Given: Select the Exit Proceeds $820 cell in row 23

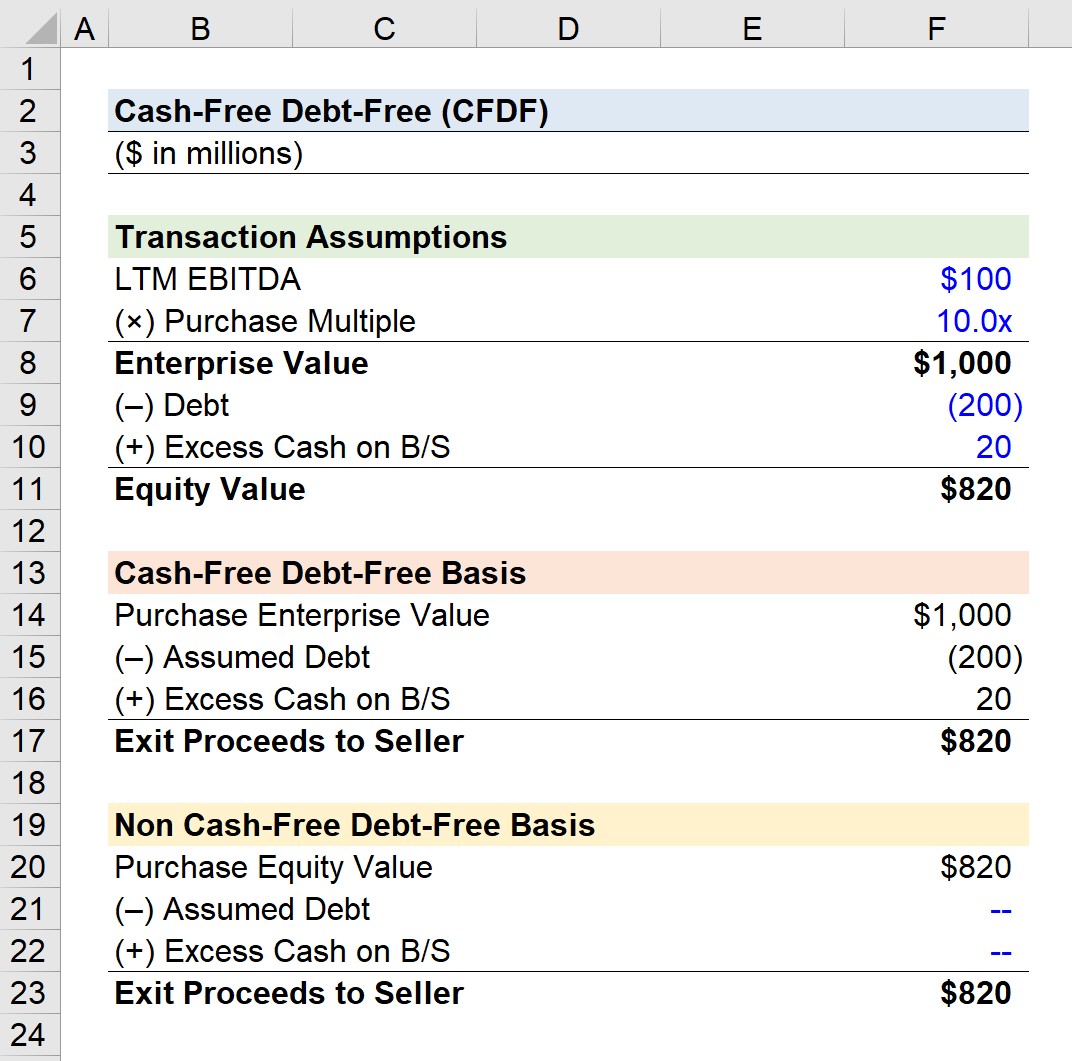Looking at the screenshot, I should pyautogui.click(x=936, y=993).
